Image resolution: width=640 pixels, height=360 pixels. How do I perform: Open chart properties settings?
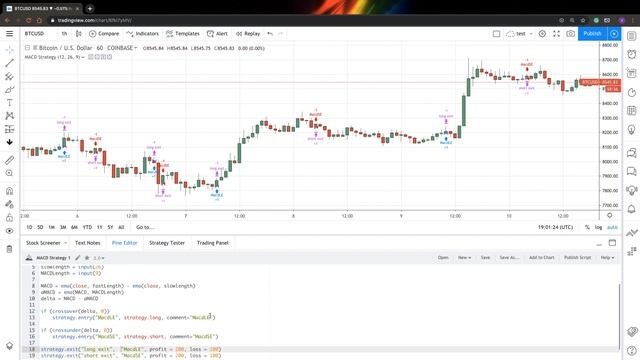click(x=542, y=33)
